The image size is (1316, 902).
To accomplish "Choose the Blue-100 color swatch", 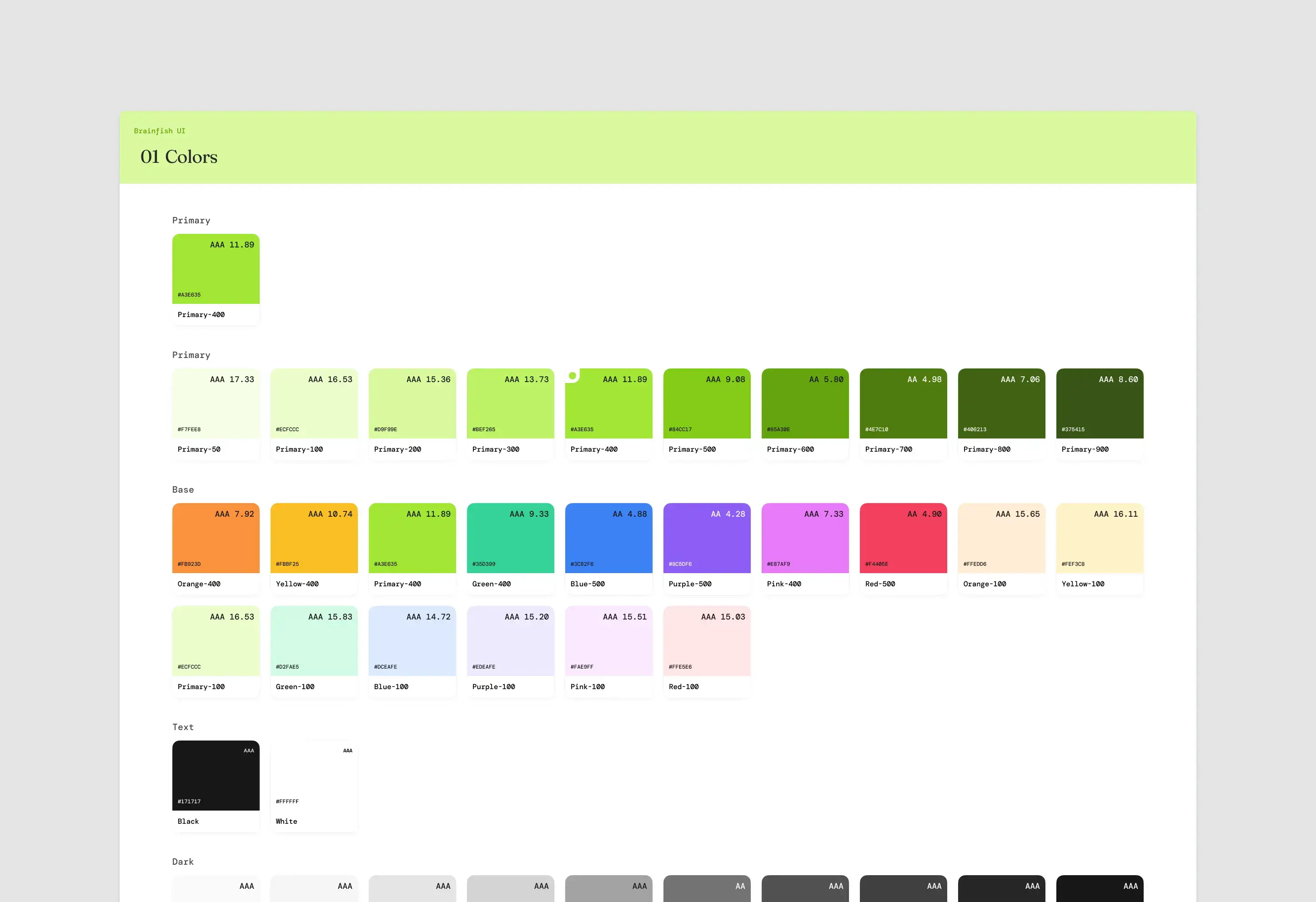I will pos(412,651).
